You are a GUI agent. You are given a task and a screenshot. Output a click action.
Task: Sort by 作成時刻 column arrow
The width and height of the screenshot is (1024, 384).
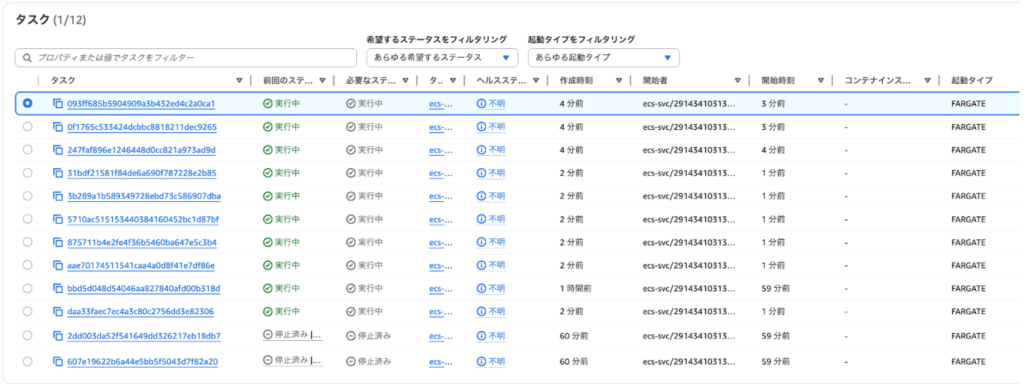click(x=618, y=80)
